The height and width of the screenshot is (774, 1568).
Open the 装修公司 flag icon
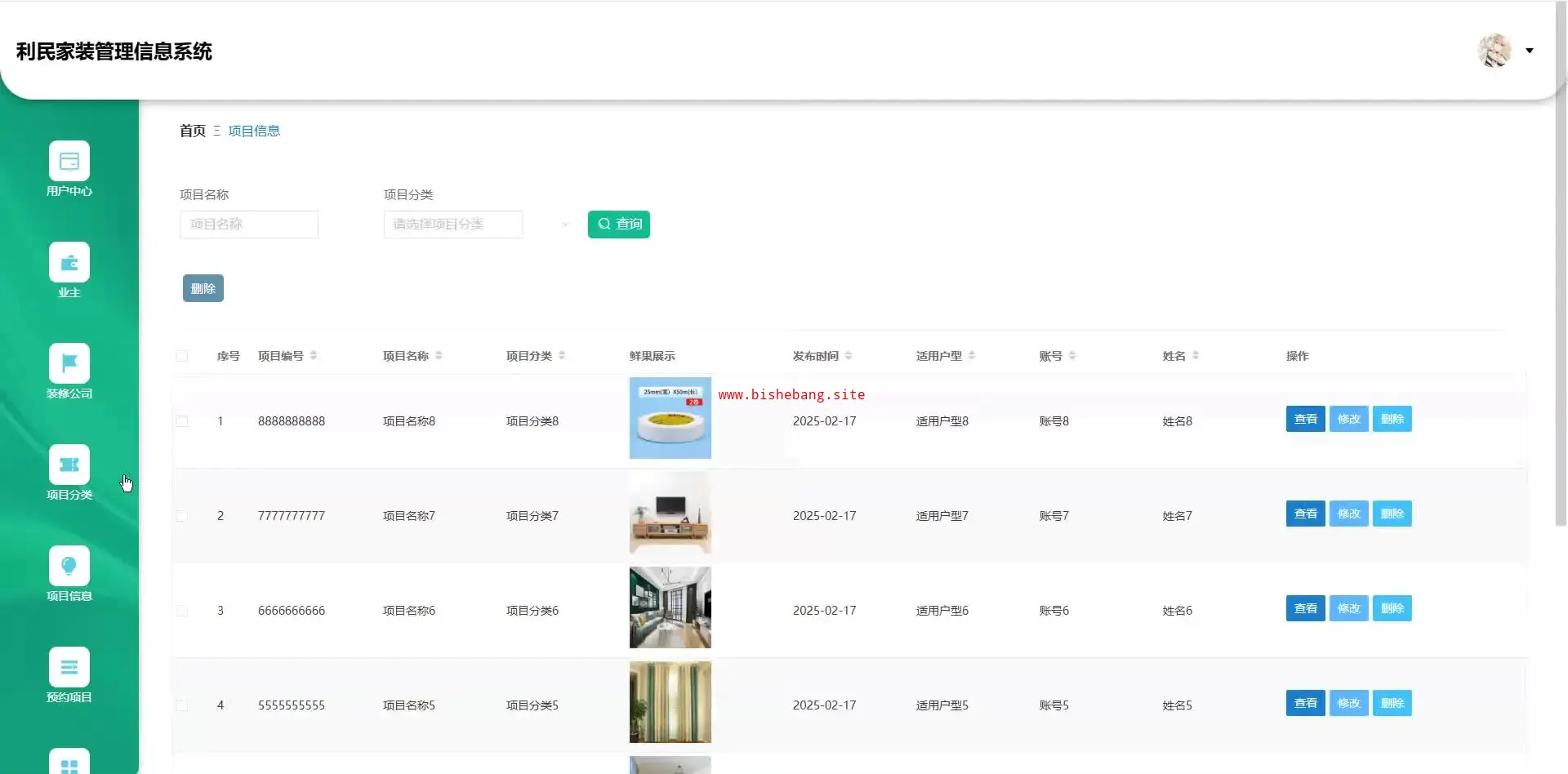click(x=69, y=364)
